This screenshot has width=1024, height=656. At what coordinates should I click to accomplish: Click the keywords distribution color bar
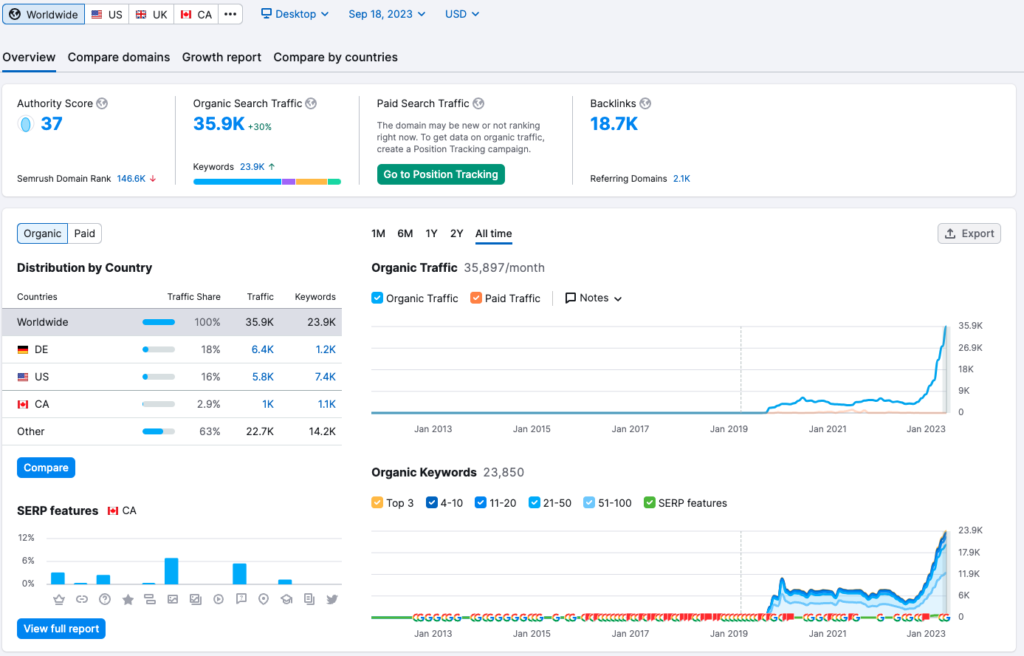(x=266, y=182)
